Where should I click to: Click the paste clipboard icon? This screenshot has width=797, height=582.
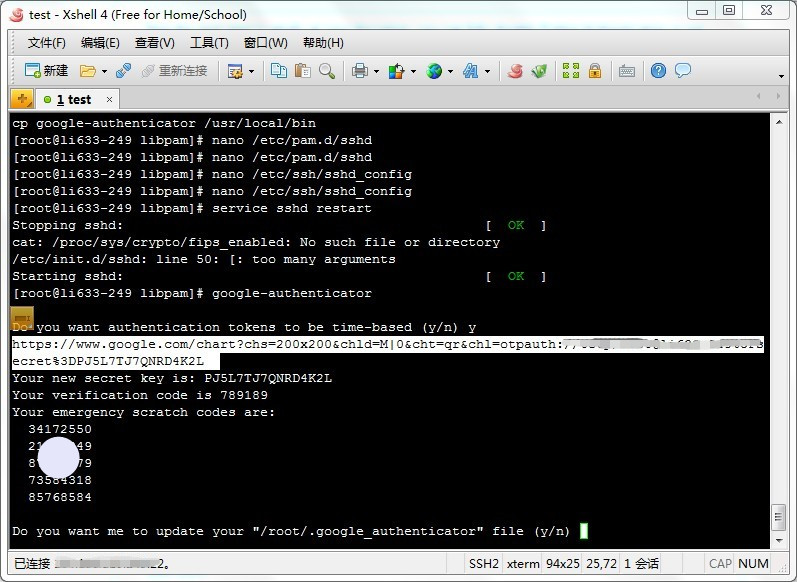click(302, 71)
